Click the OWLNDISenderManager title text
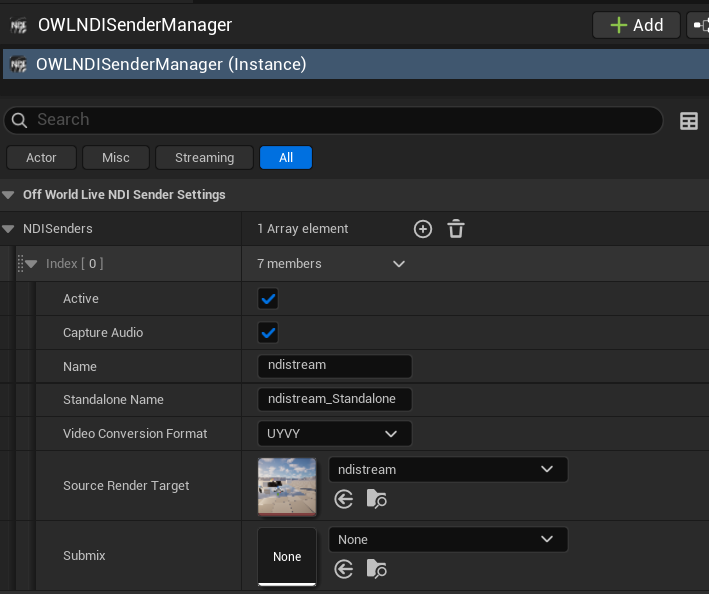The width and height of the screenshot is (709, 594). pos(135,25)
